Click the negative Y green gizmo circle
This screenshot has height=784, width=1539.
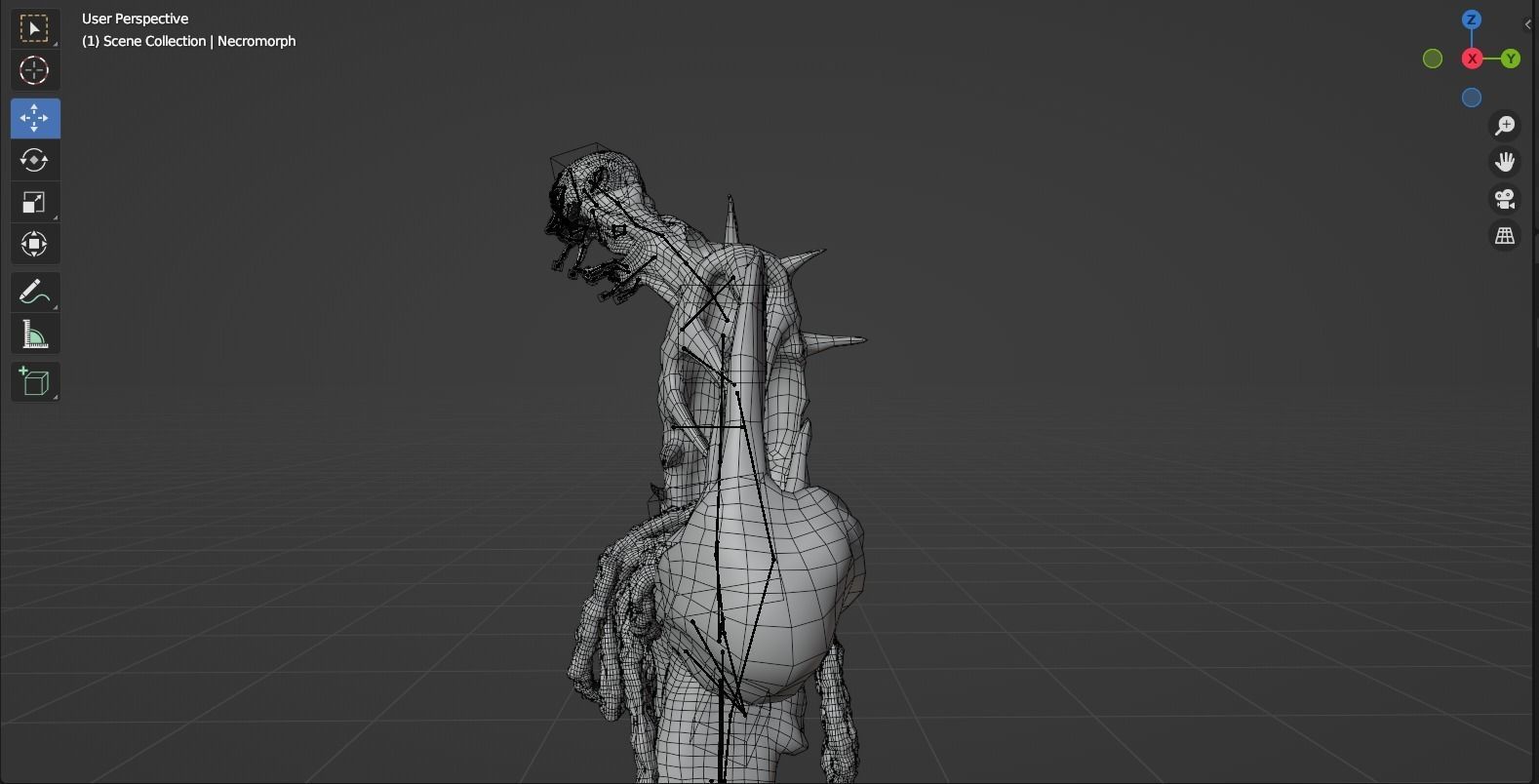pos(1433,59)
